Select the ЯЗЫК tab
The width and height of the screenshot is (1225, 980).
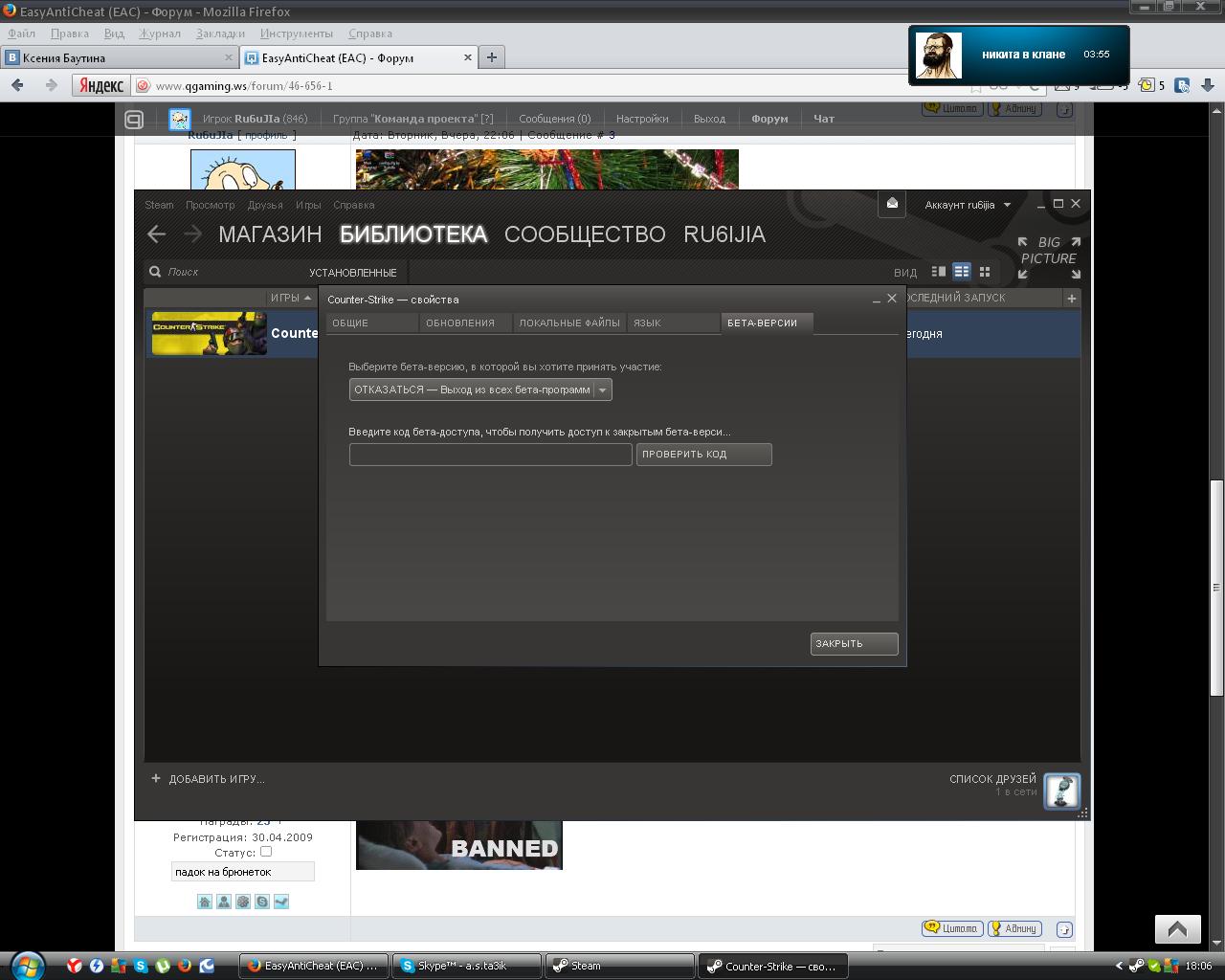tap(673, 323)
